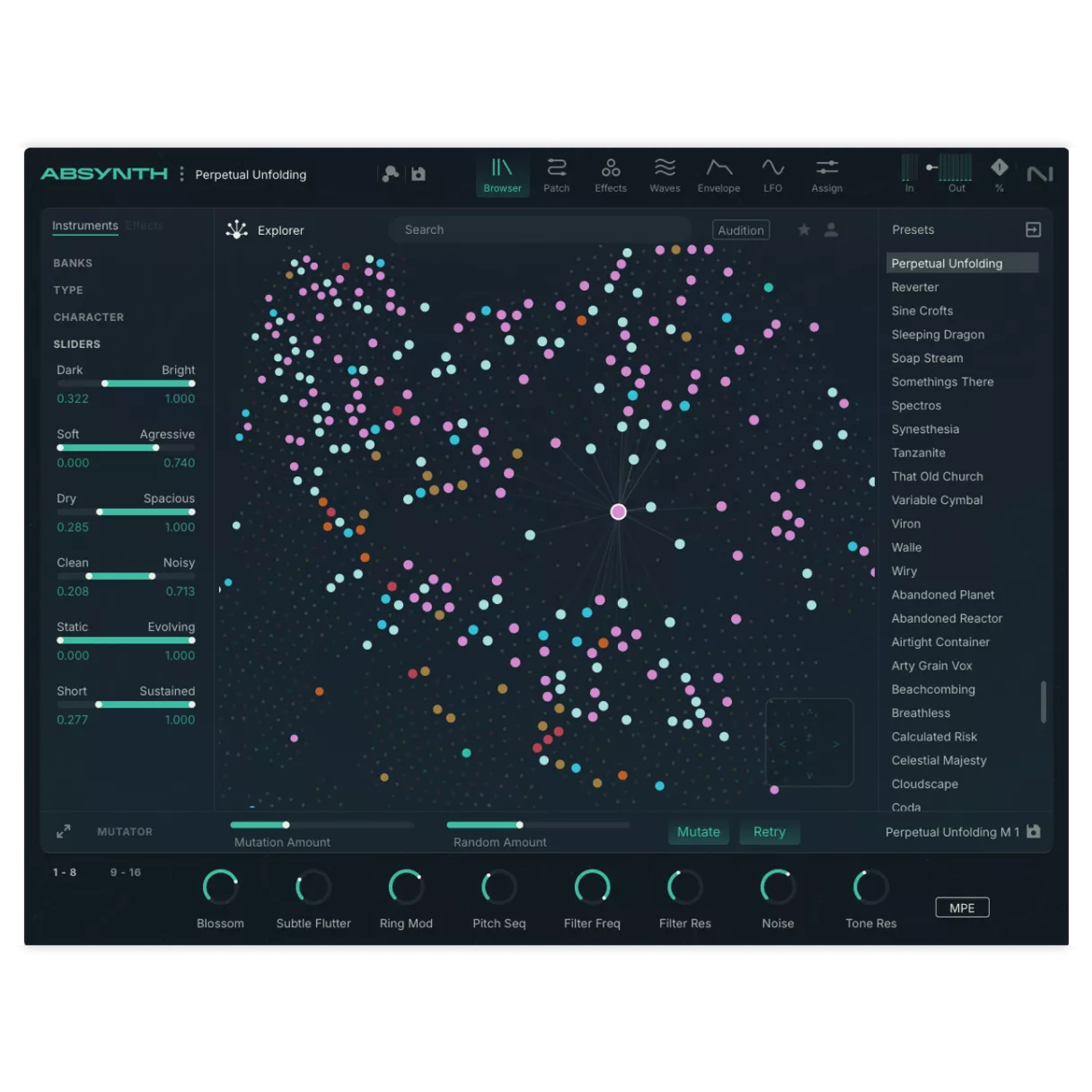Expand the CHARACTER section
The image size is (1092, 1092).
pos(89,317)
